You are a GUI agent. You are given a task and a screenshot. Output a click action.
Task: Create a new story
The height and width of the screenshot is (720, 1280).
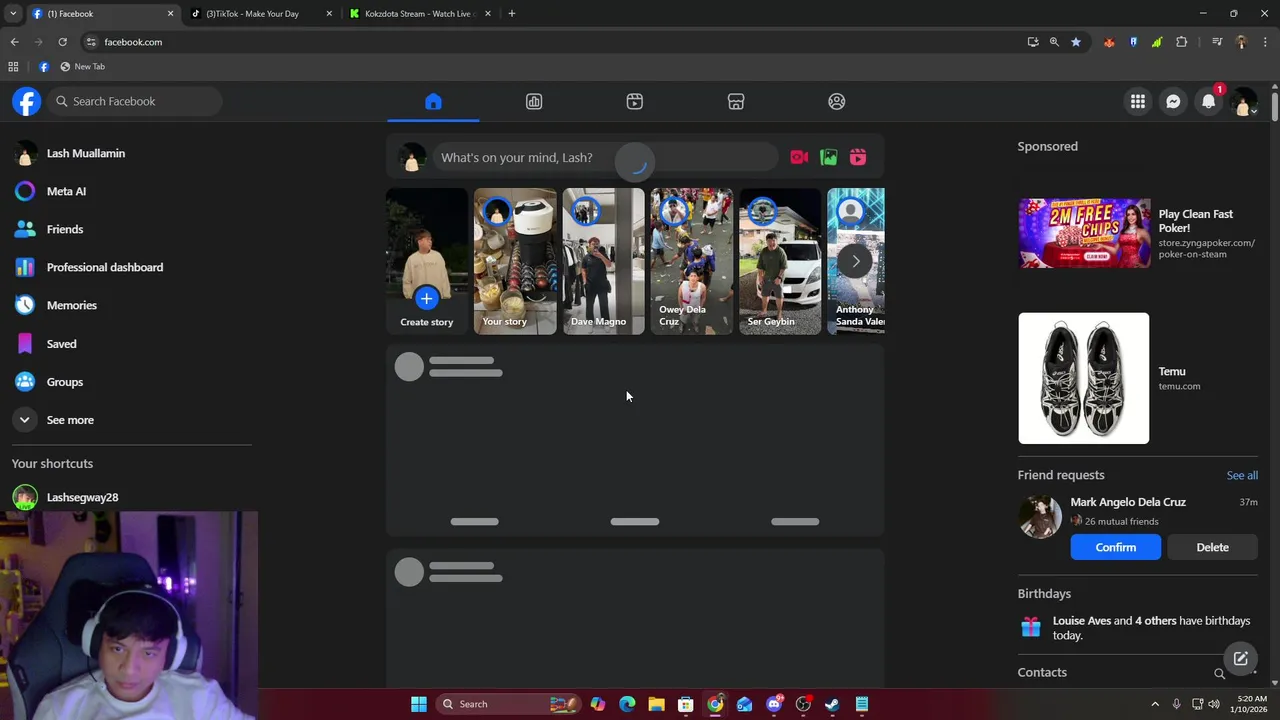[427, 261]
